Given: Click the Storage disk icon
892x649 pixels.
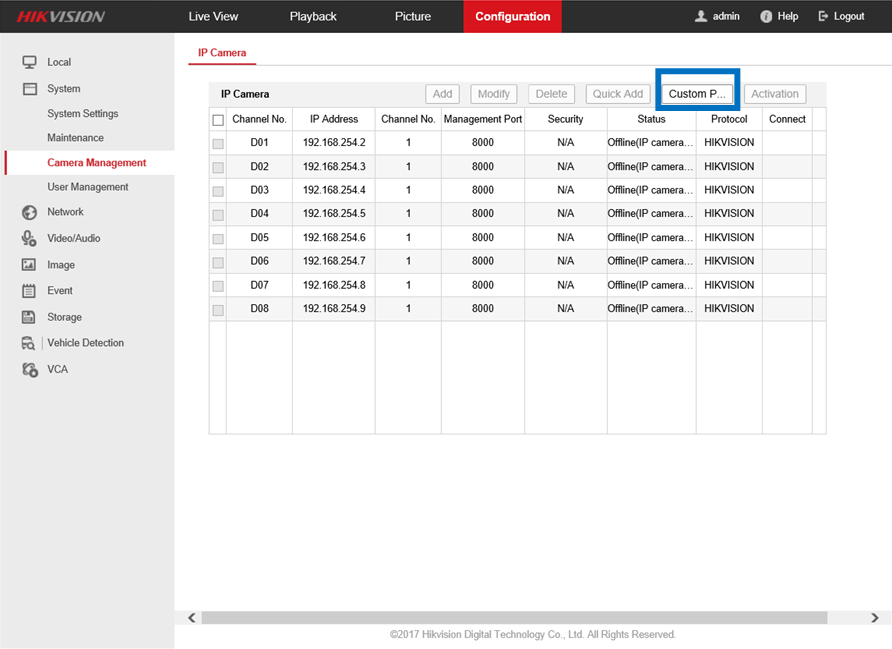Looking at the screenshot, I should (29, 317).
